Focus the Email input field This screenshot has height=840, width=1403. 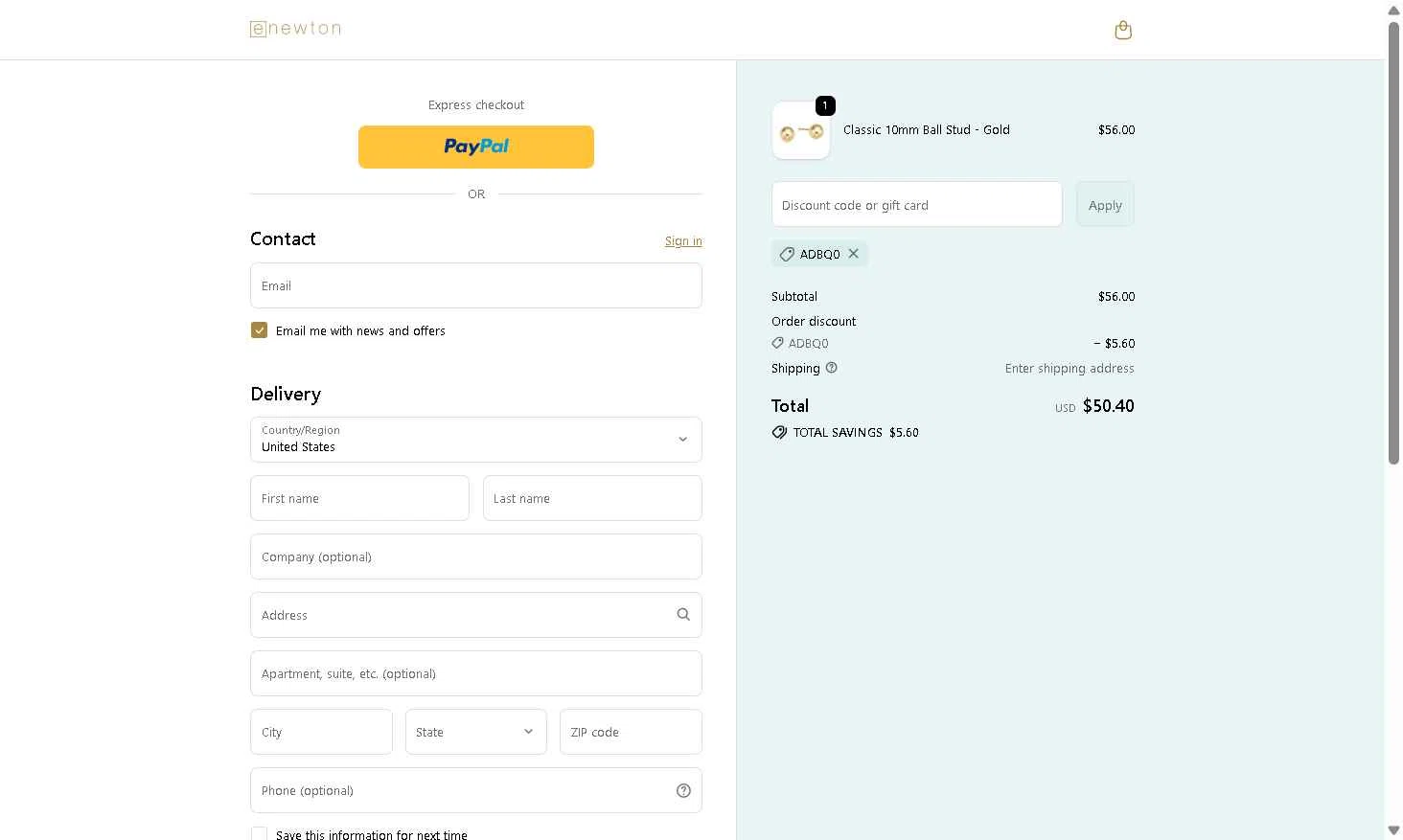tap(475, 285)
